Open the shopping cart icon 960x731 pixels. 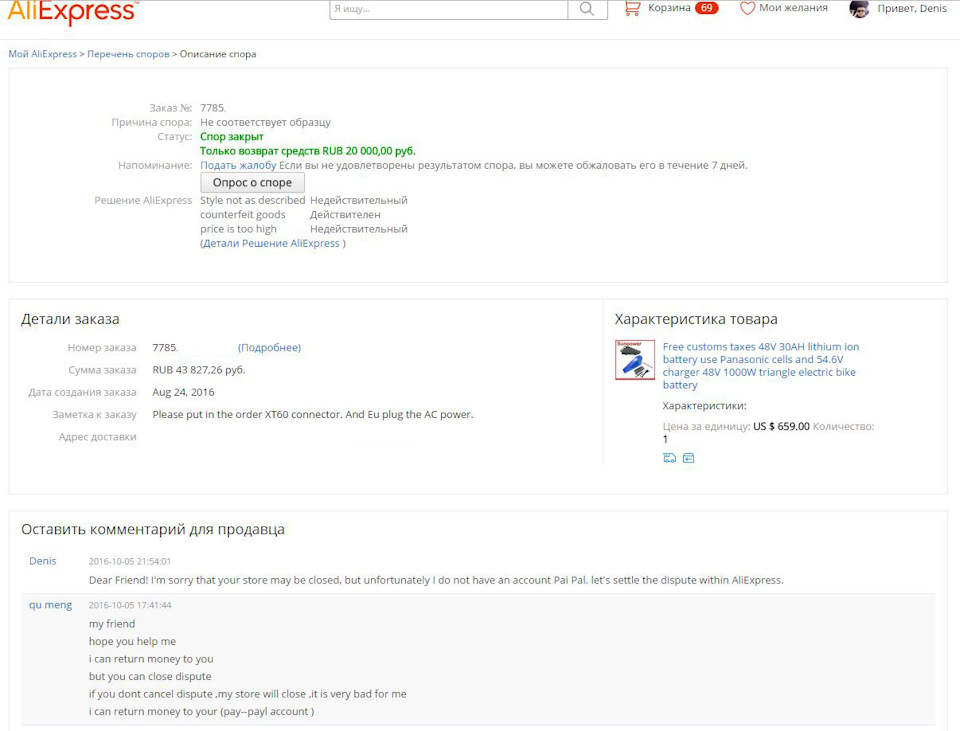coord(632,8)
